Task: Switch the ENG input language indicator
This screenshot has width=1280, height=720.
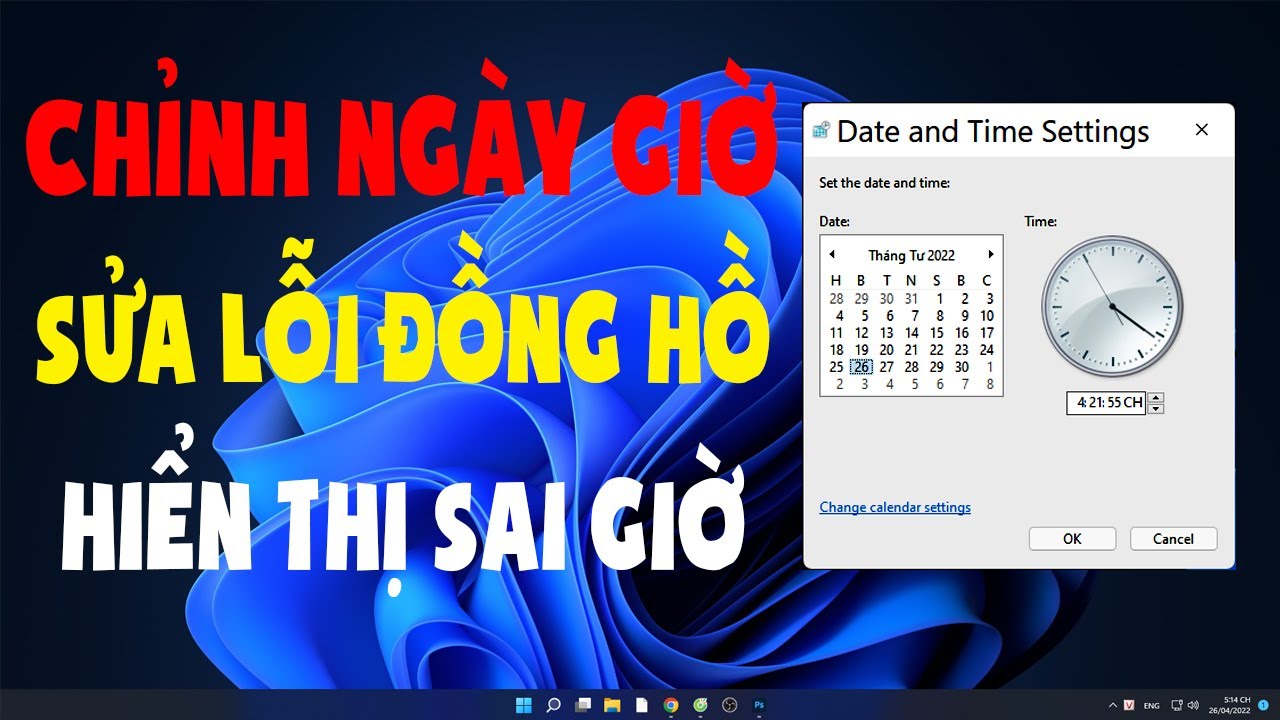Action: point(1152,705)
